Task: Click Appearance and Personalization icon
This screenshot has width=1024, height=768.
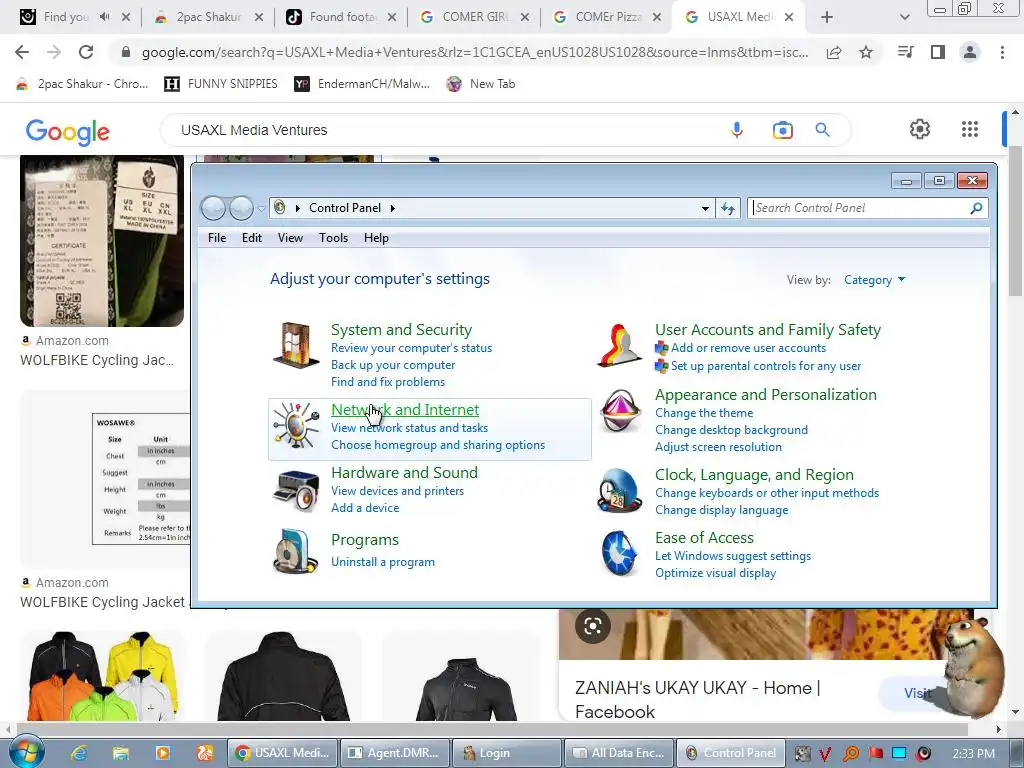Action: coord(619,411)
